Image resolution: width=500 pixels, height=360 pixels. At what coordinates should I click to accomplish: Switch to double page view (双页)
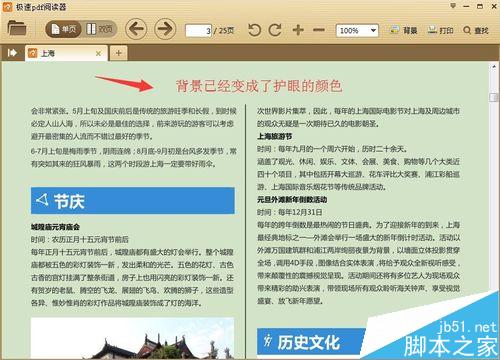[x=99, y=29]
